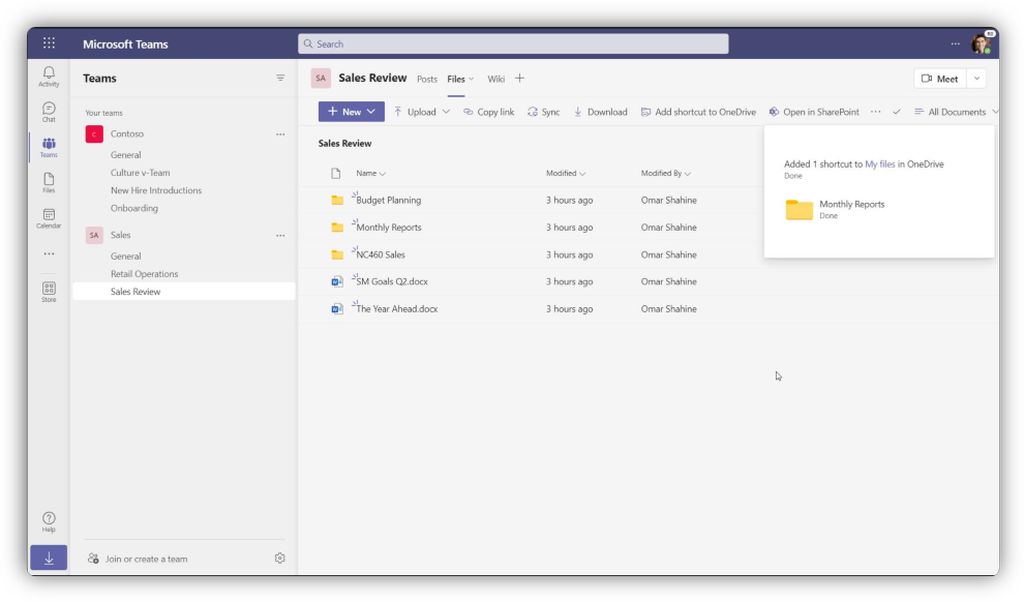The image size is (1024, 602).
Task: Open the Culture v-Team channel
Action: (140, 172)
